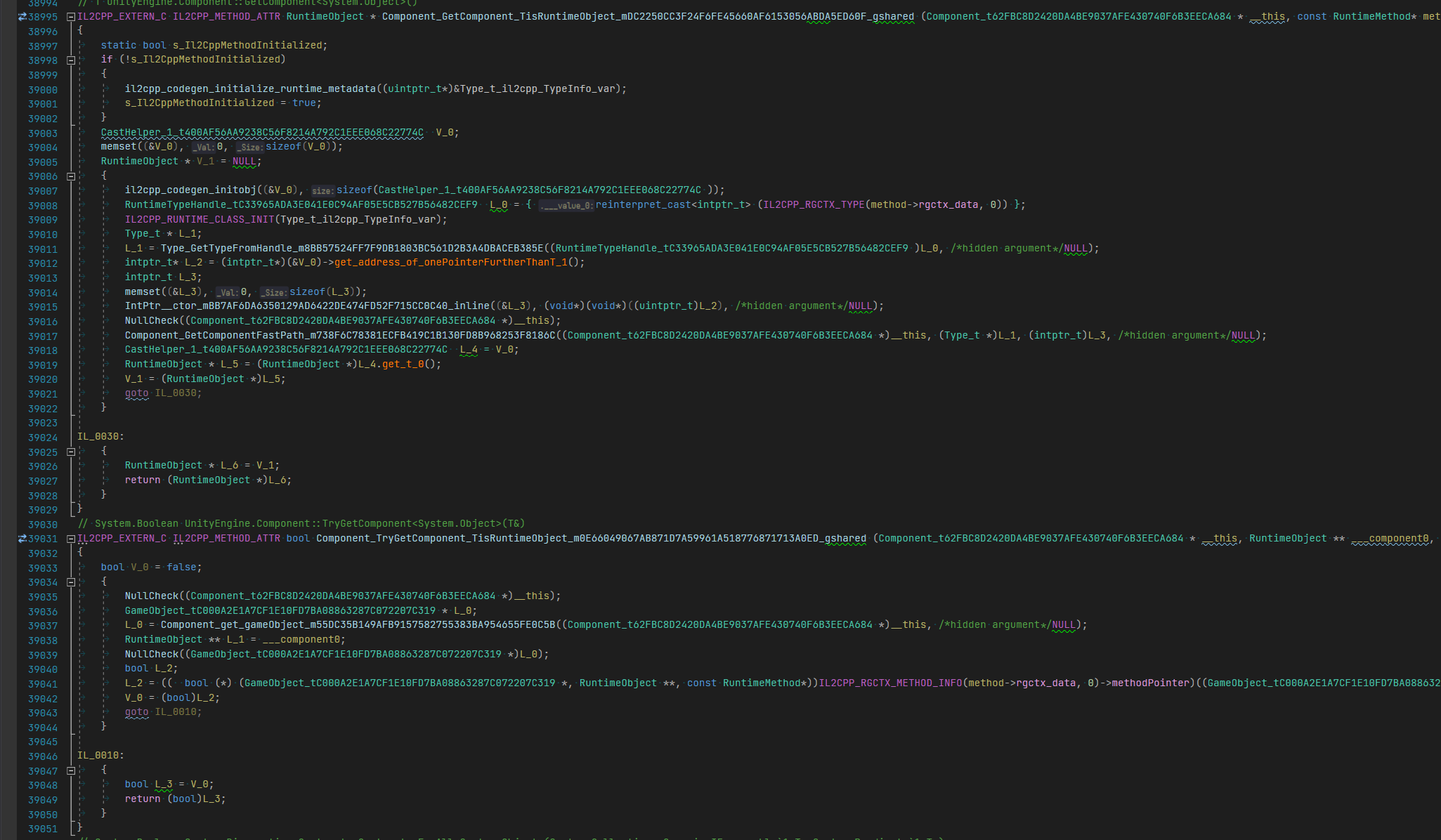Click declaration navigation icon at line 39031
Image resolution: width=1441 pixels, height=840 pixels.
22,539
